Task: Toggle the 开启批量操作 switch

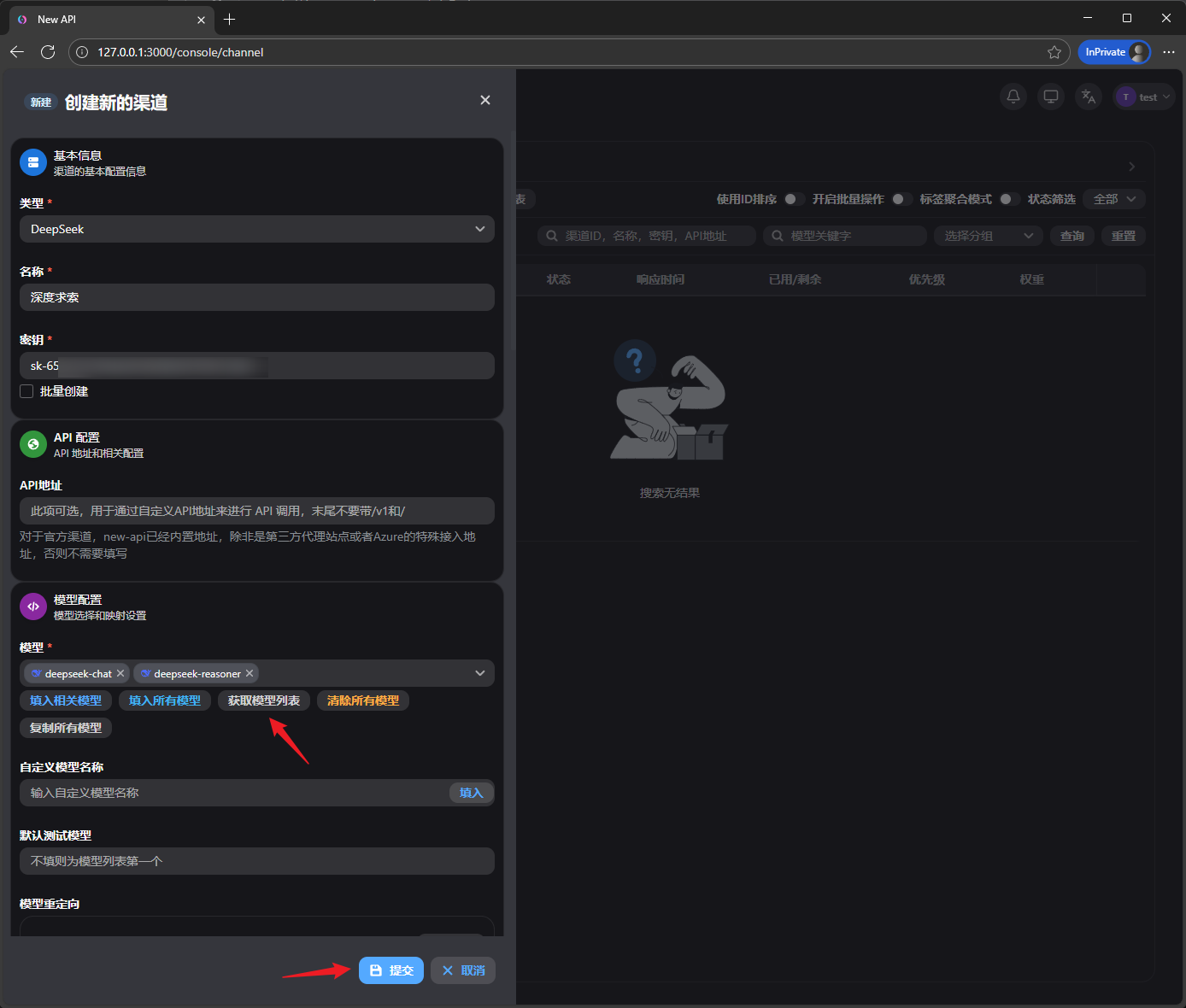Action: pos(901,199)
